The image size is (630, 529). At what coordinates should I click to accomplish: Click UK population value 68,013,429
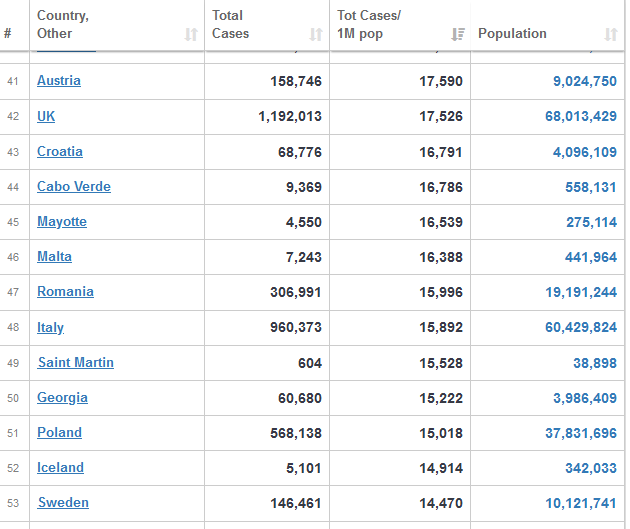[x=581, y=116]
